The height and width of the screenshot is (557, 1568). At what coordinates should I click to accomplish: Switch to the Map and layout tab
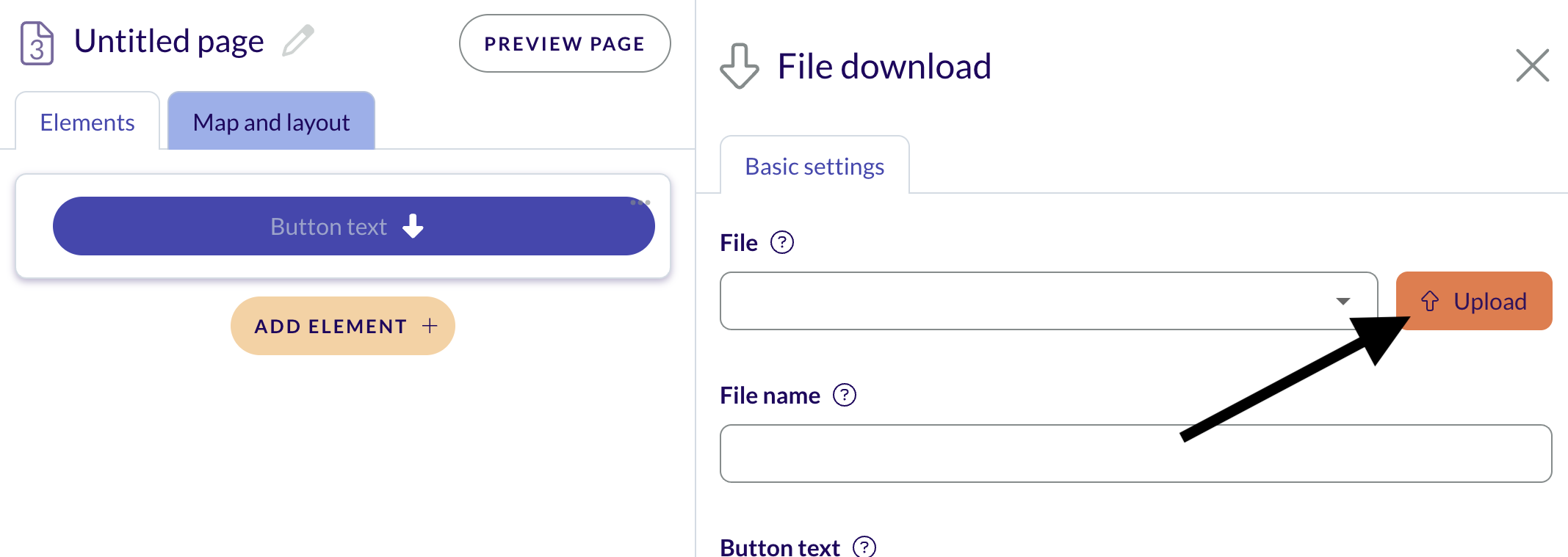tap(271, 122)
